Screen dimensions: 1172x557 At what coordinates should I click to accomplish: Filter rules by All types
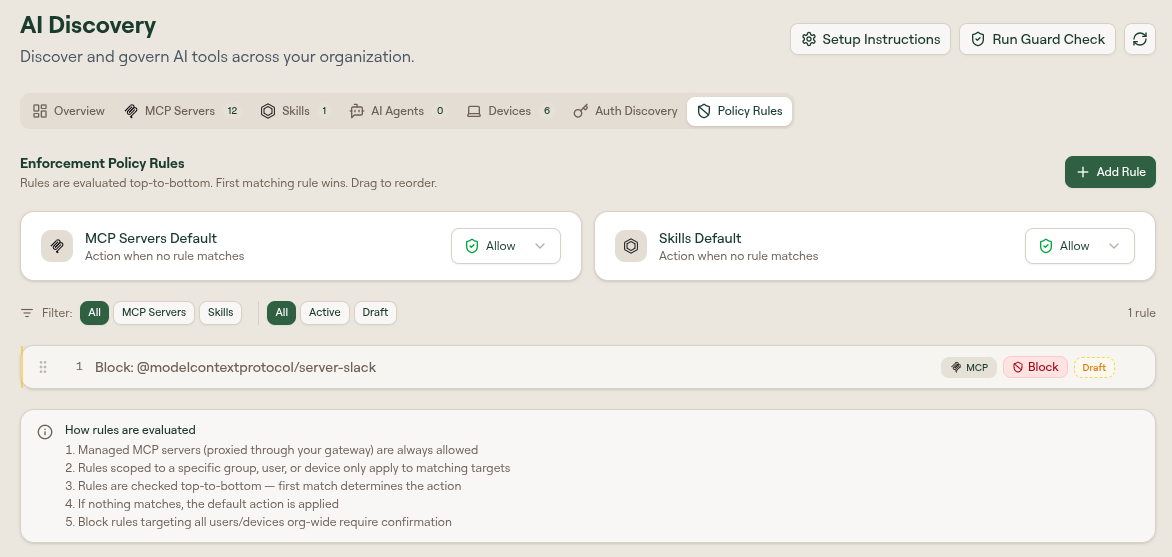(94, 313)
